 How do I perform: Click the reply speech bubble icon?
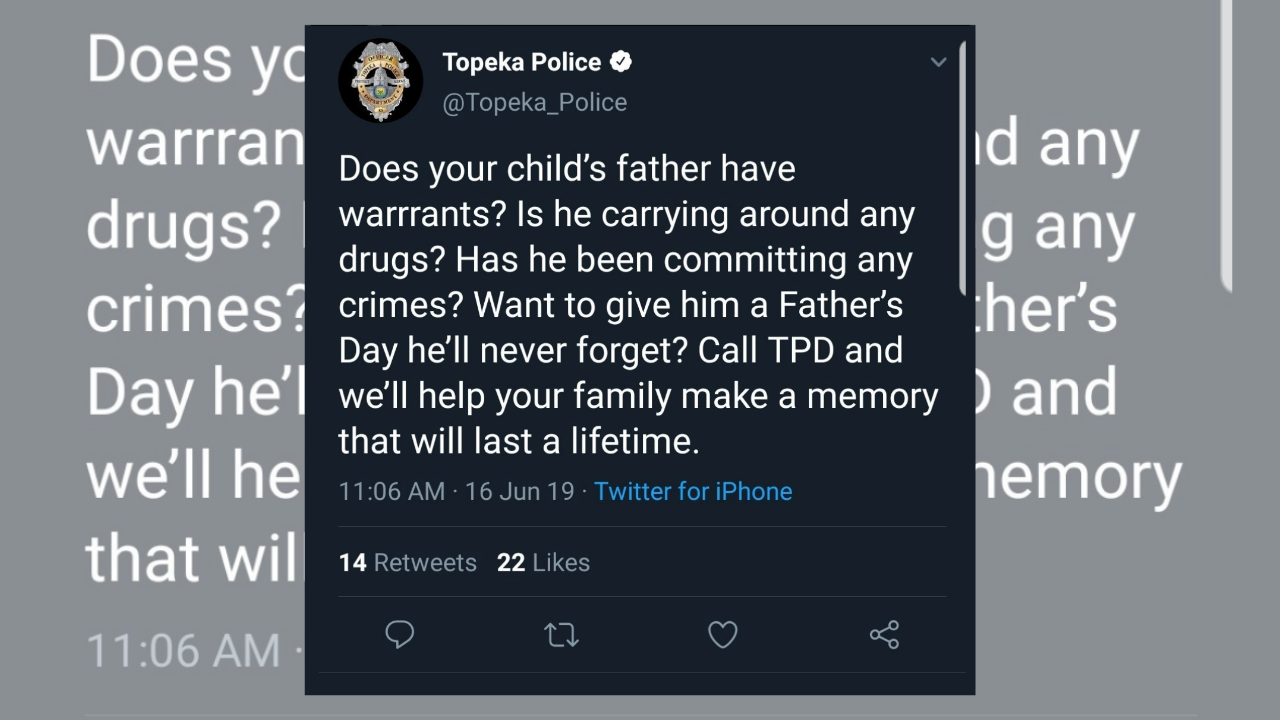coord(399,634)
